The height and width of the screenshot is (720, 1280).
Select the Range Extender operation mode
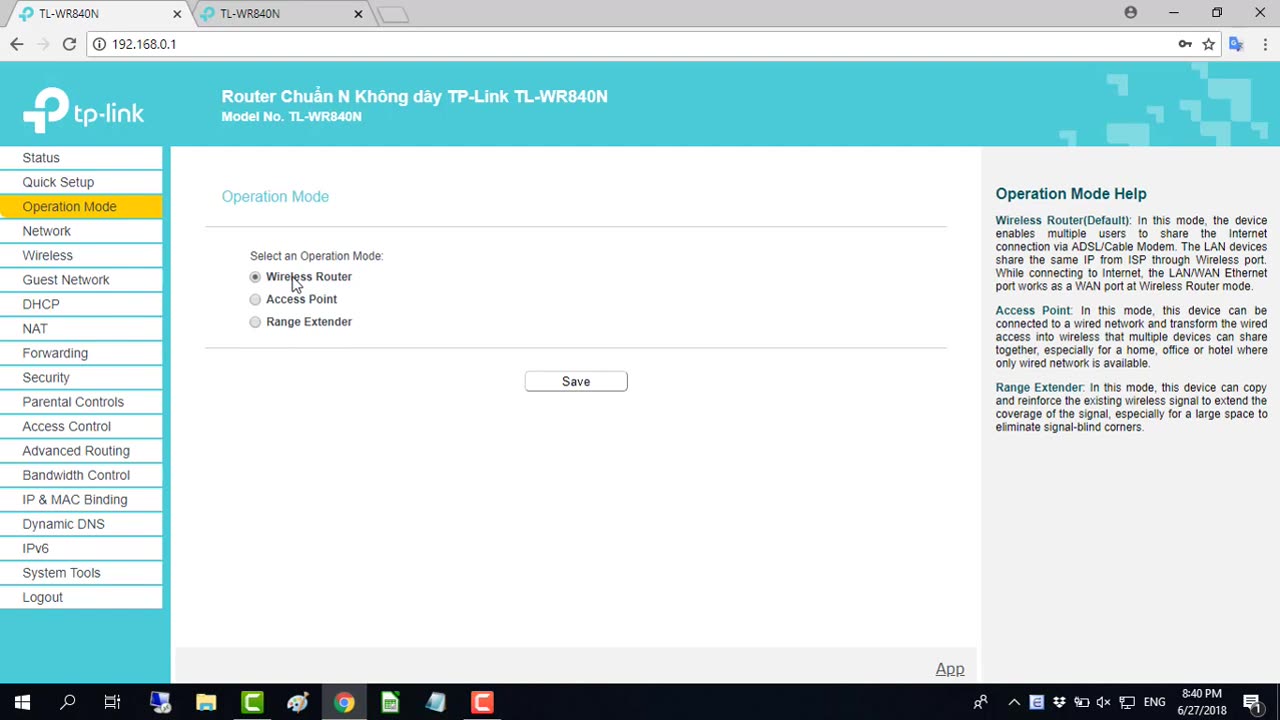point(255,322)
